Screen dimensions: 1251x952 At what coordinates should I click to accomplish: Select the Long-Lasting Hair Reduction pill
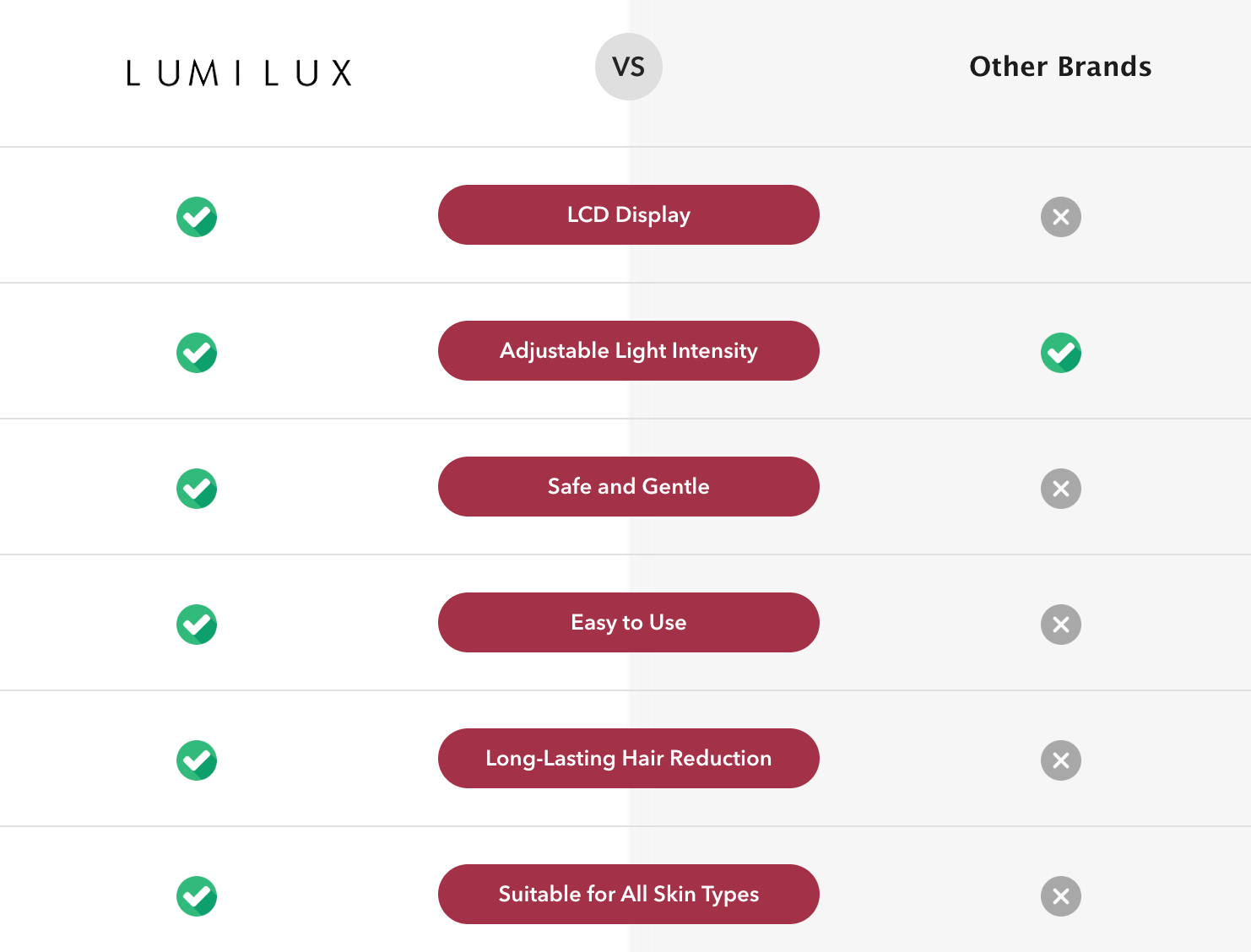point(629,759)
